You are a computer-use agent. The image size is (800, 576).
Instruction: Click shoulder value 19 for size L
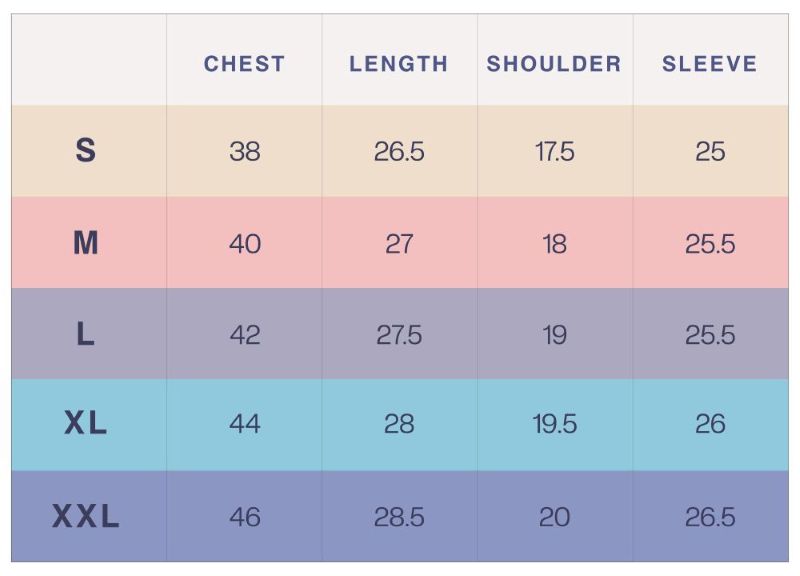554,335
